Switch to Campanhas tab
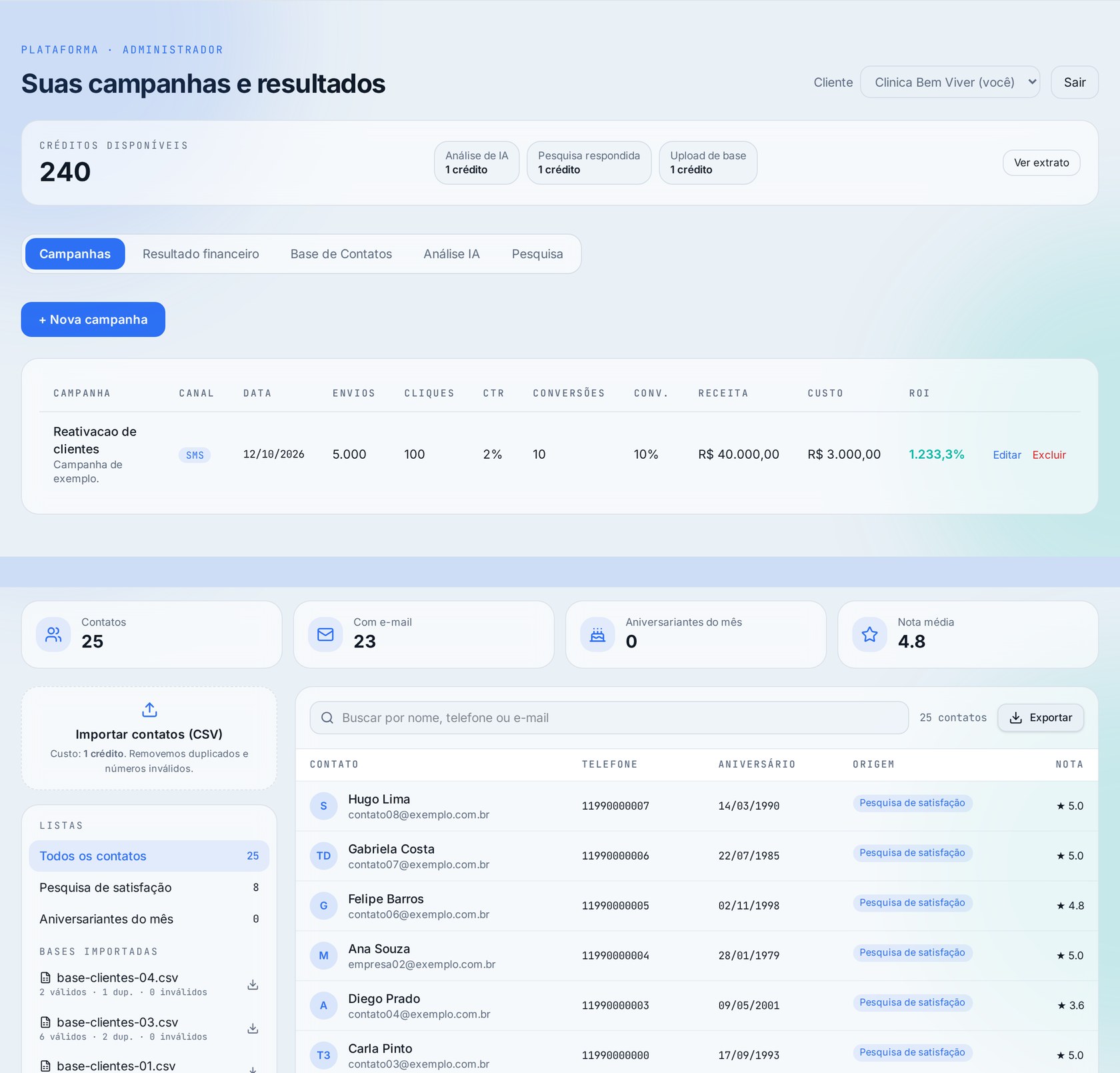 click(75, 253)
